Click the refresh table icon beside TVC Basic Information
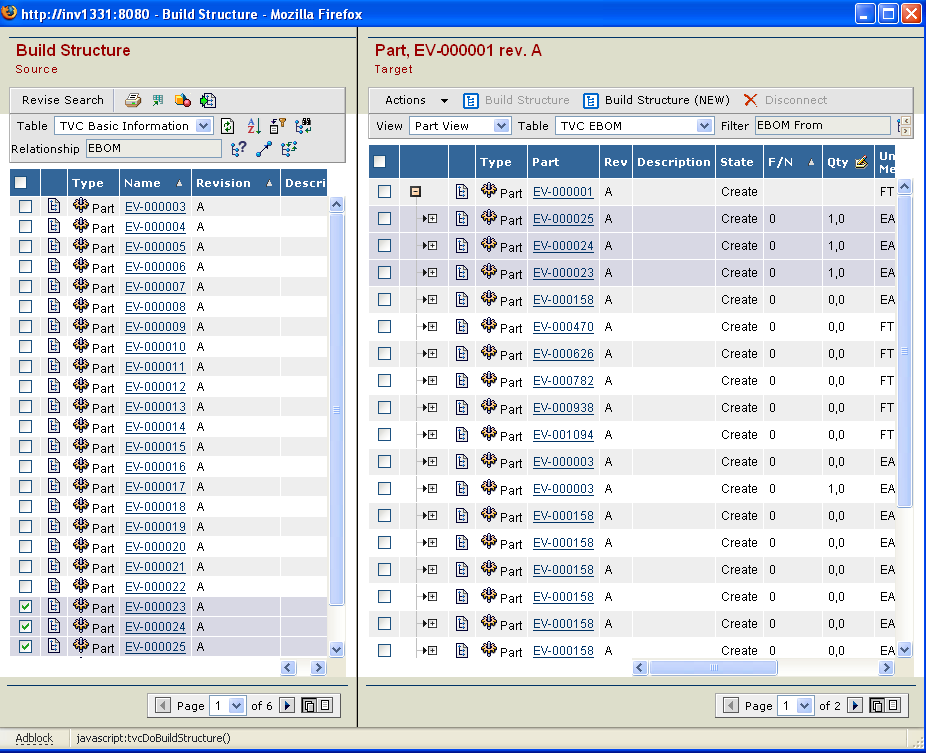 [228, 126]
